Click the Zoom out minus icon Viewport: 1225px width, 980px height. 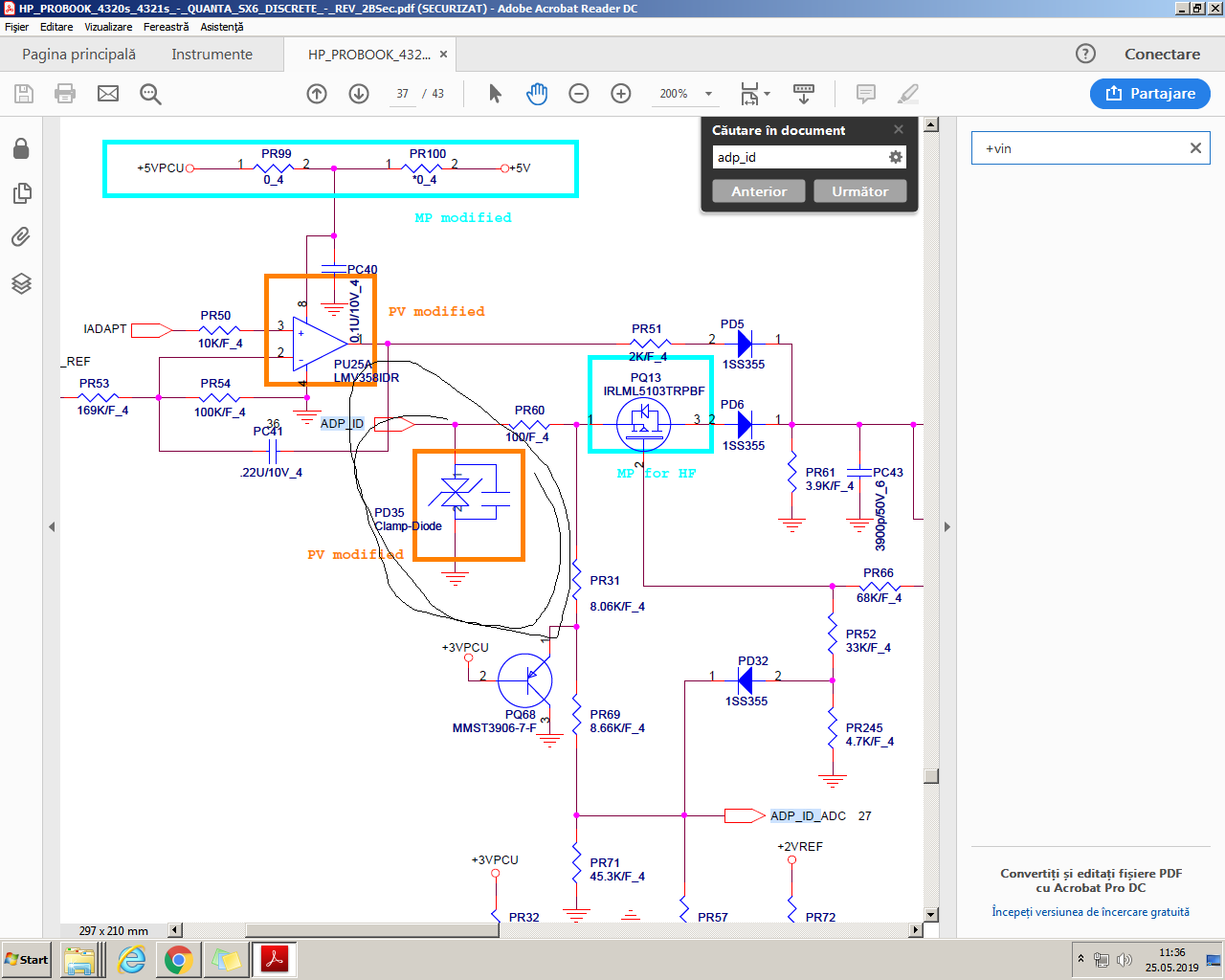[x=579, y=94]
